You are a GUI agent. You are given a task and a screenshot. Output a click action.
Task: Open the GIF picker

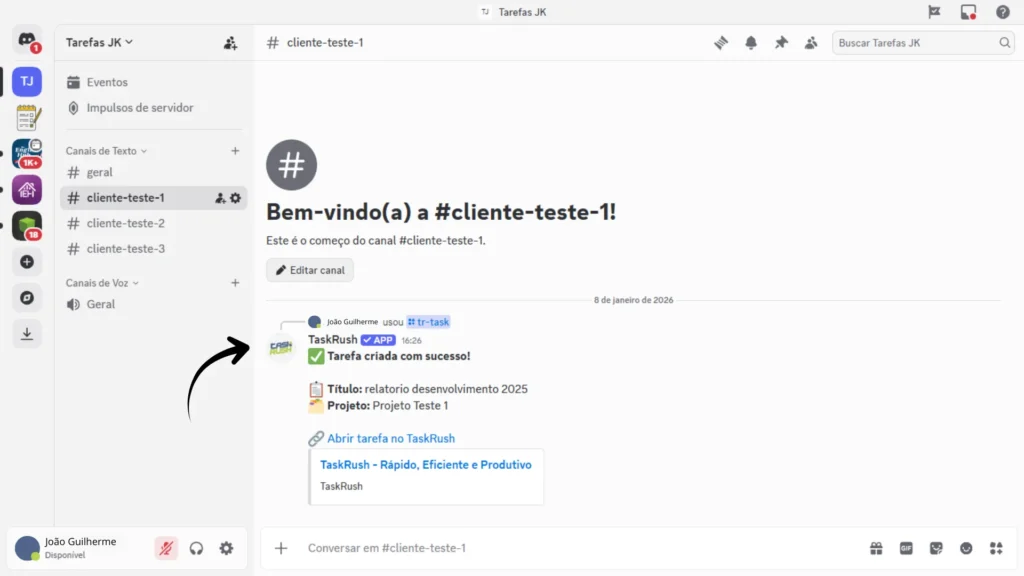point(906,548)
